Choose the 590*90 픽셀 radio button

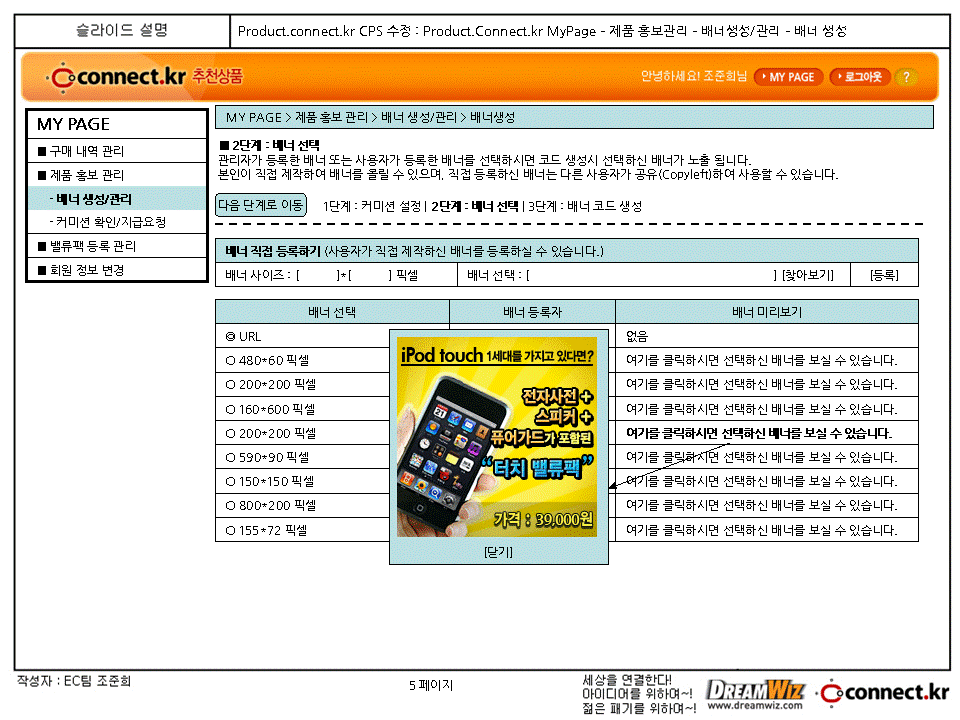(230, 457)
